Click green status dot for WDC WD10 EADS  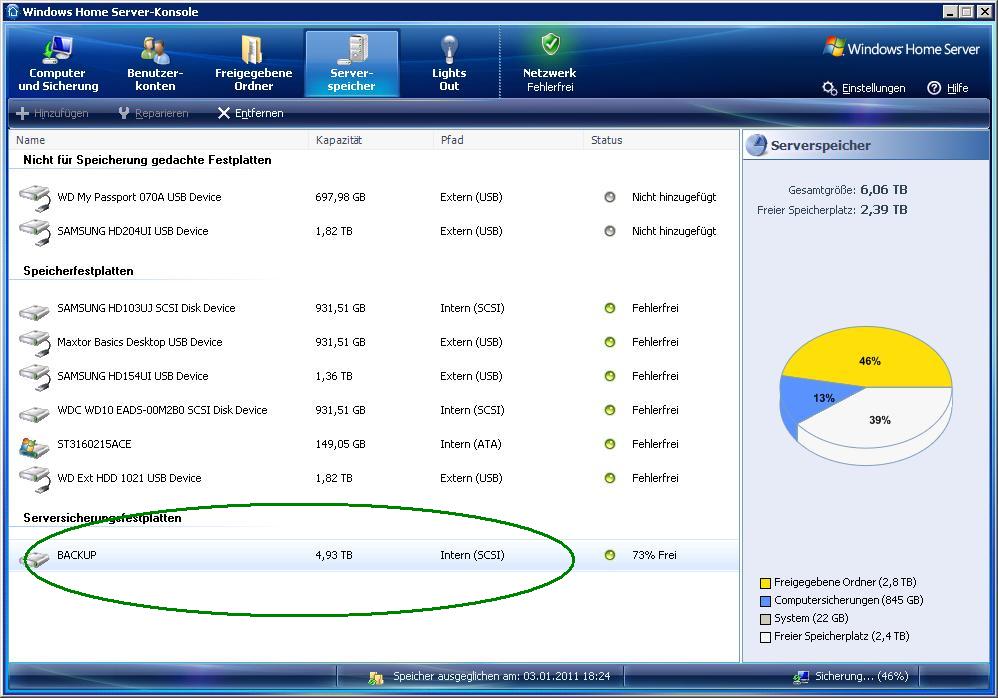[x=610, y=410]
